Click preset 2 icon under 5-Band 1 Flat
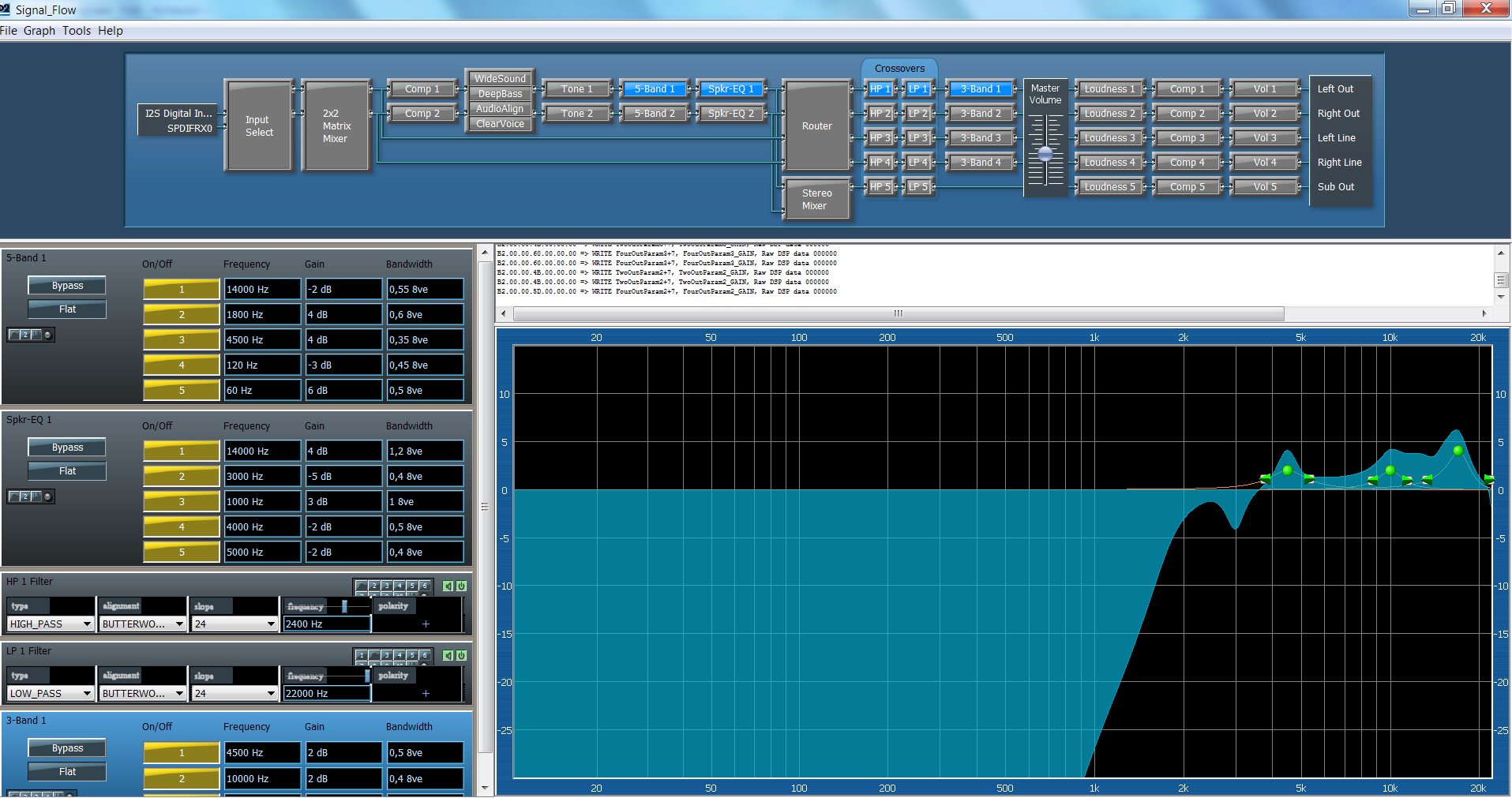The width and height of the screenshot is (1512, 798). [x=25, y=335]
